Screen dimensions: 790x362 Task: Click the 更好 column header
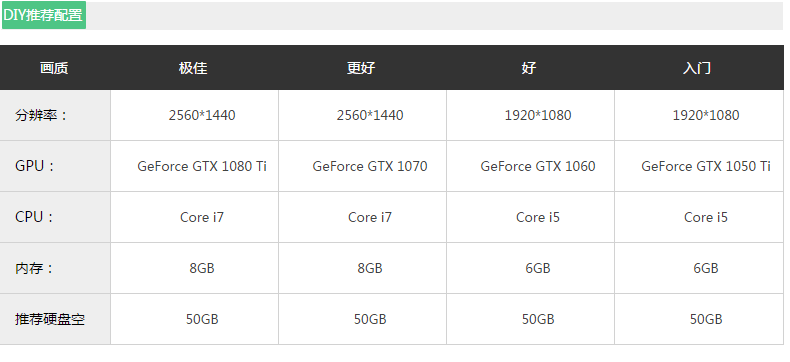click(361, 68)
